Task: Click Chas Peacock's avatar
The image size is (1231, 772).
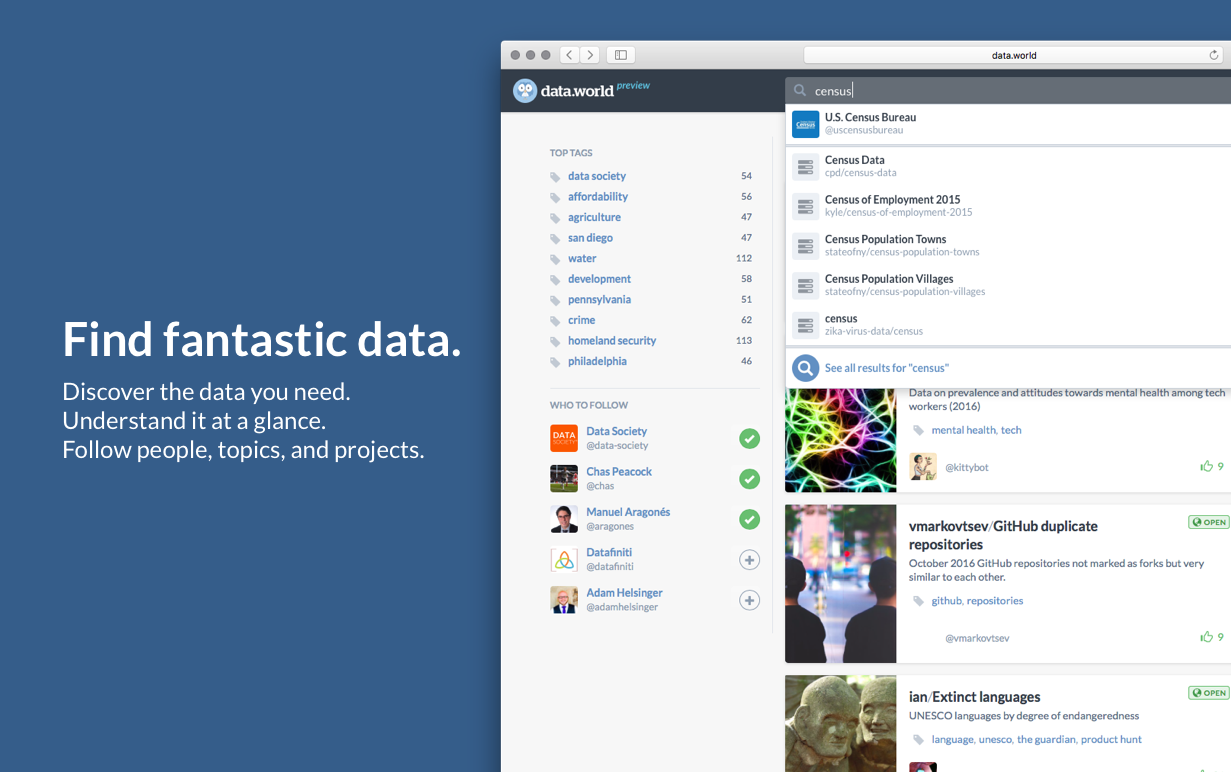Action: (x=564, y=478)
